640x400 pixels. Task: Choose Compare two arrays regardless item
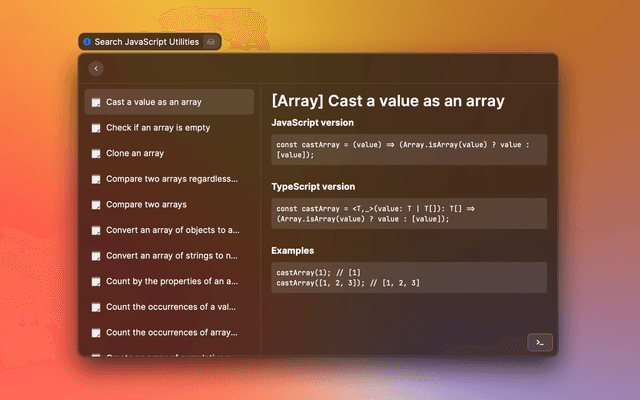172,179
